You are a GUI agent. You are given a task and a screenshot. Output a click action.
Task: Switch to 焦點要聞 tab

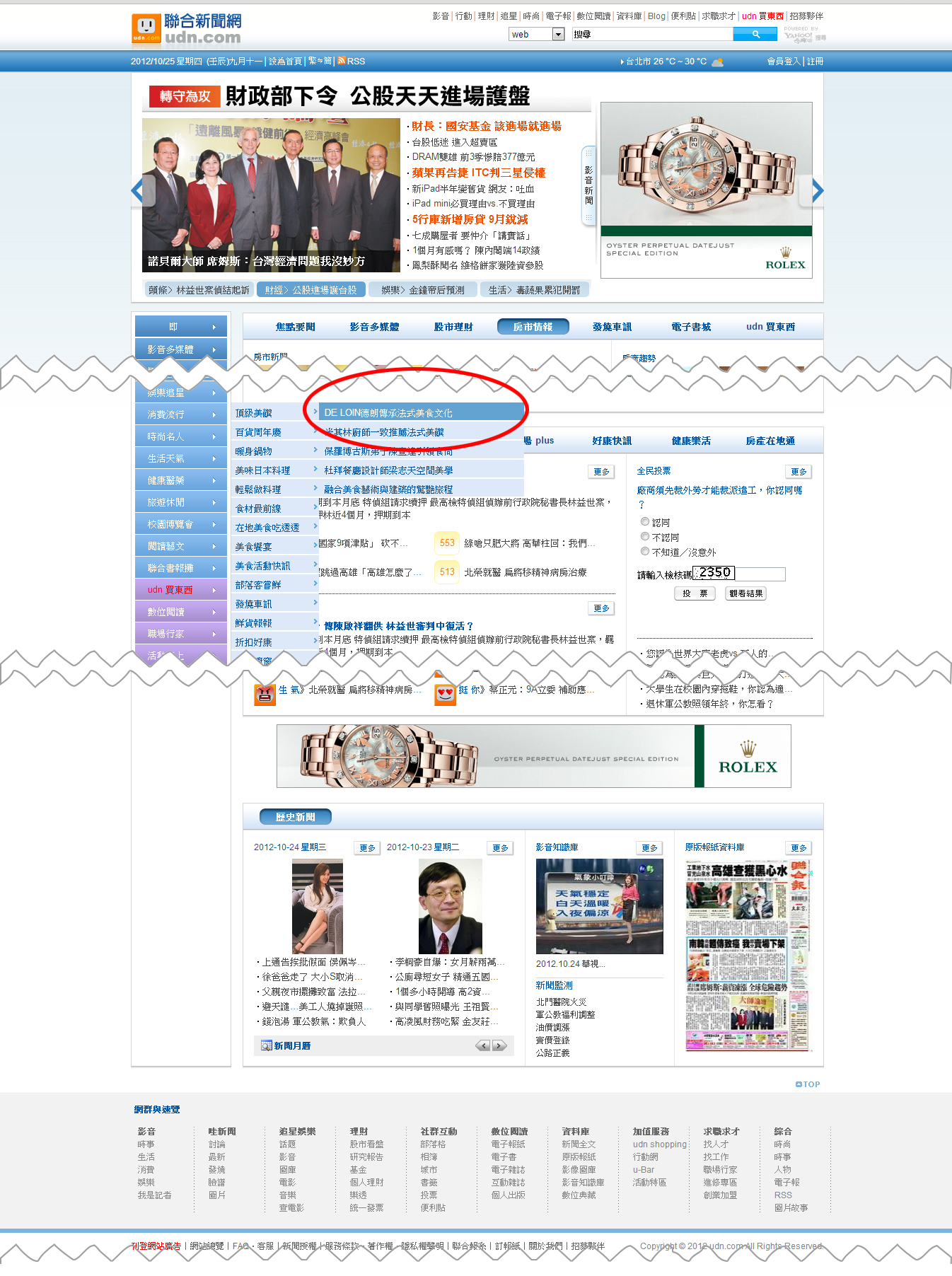pos(295,326)
